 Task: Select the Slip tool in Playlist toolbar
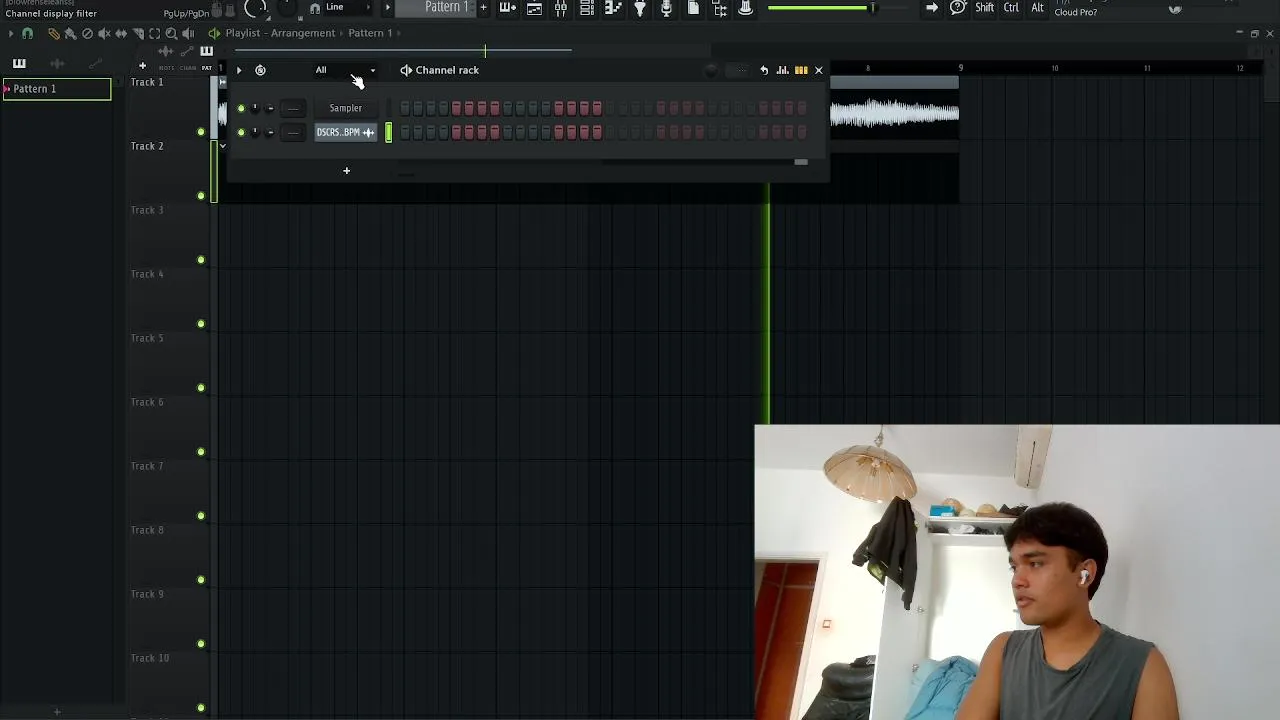[121, 33]
